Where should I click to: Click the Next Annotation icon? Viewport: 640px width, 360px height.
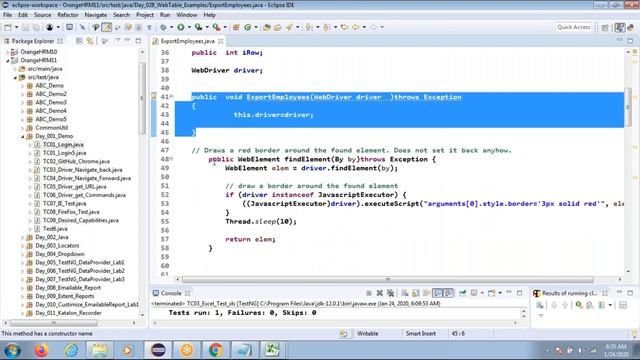click(x=309, y=27)
